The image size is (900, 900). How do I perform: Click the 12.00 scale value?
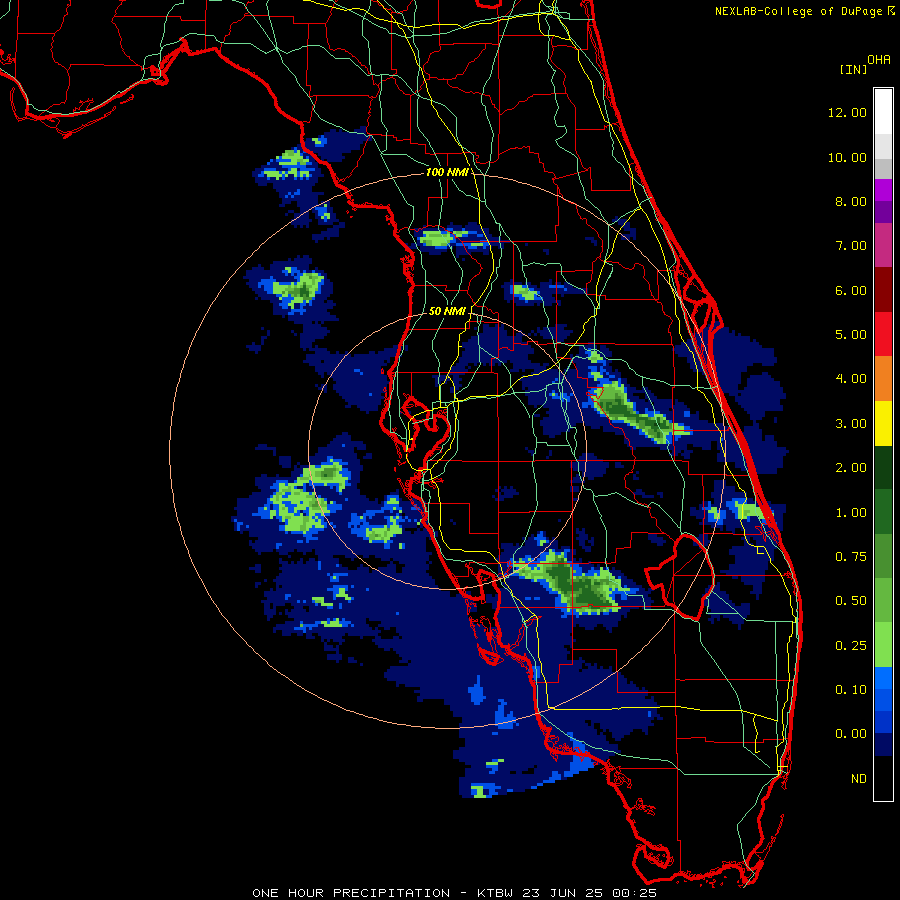tap(847, 112)
